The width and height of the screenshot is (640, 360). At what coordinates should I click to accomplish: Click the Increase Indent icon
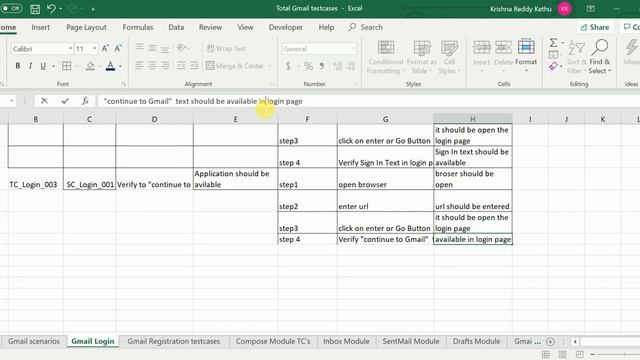(x=194, y=65)
